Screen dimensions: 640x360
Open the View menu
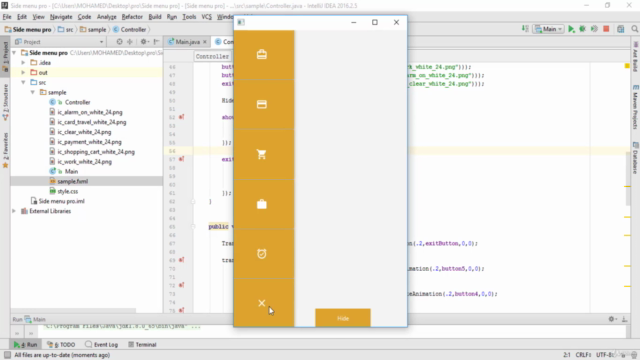[38, 17]
